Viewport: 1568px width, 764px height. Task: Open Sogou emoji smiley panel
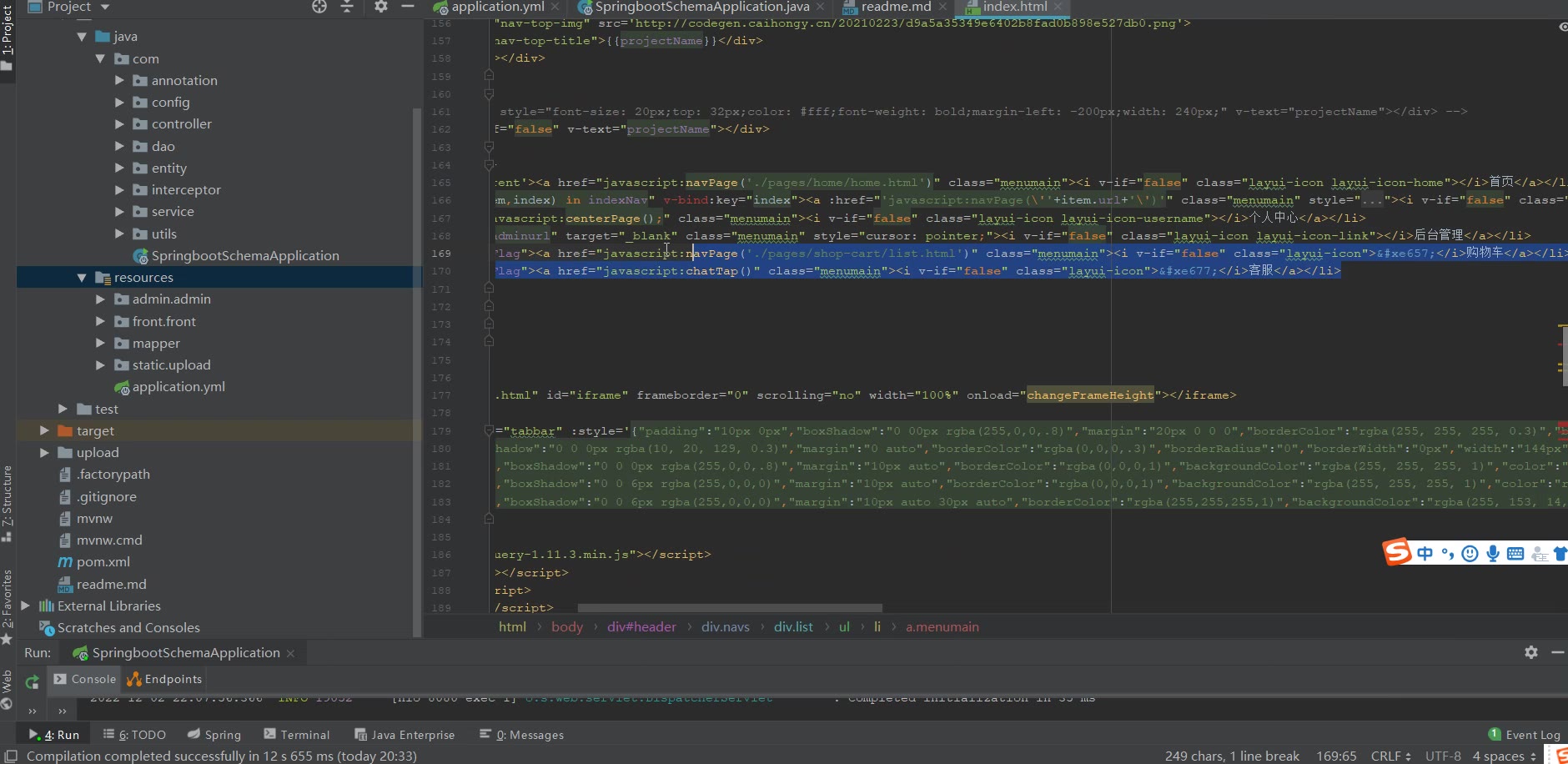pyautogui.click(x=1470, y=554)
